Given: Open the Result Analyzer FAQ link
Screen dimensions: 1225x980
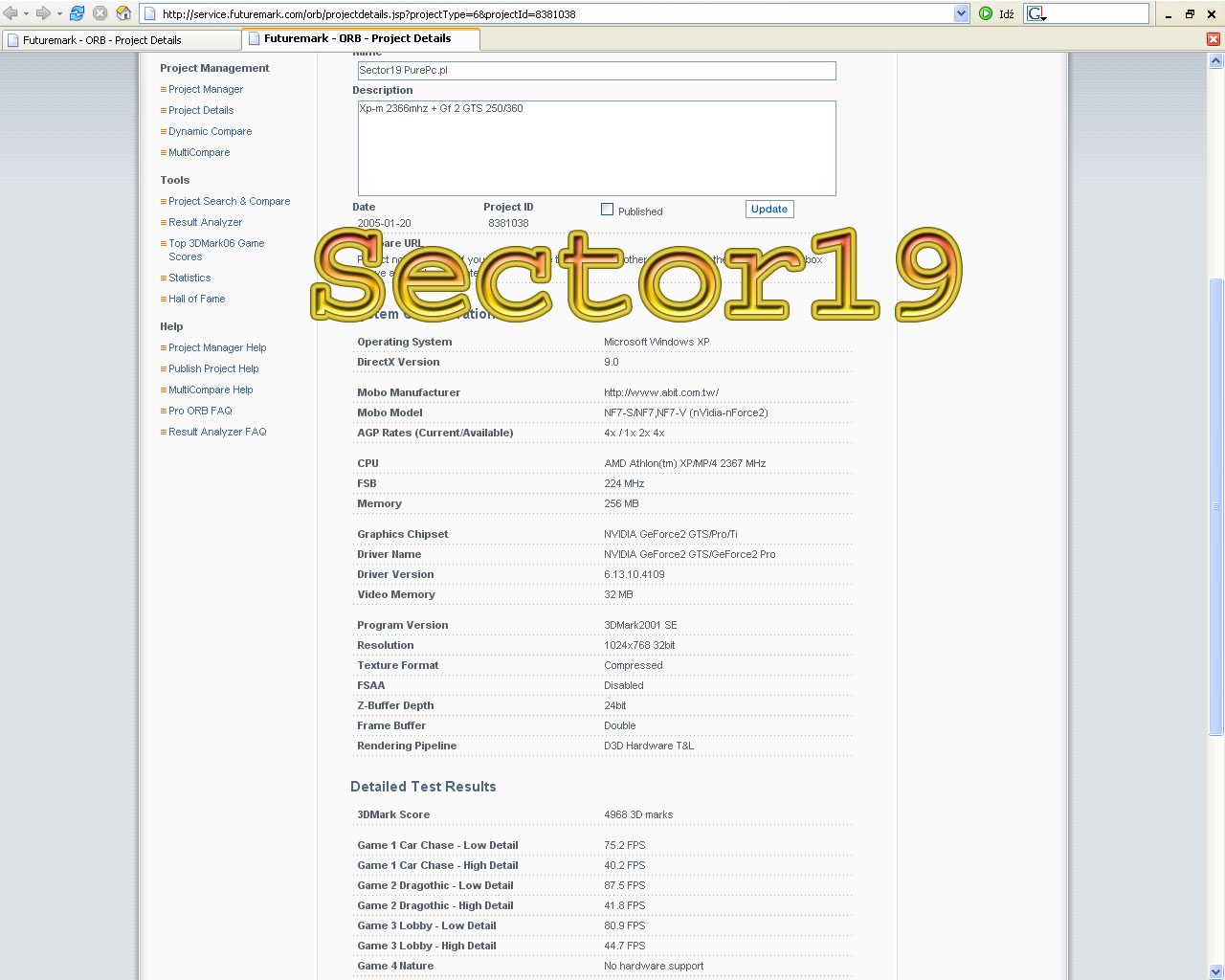Looking at the screenshot, I should click(217, 432).
